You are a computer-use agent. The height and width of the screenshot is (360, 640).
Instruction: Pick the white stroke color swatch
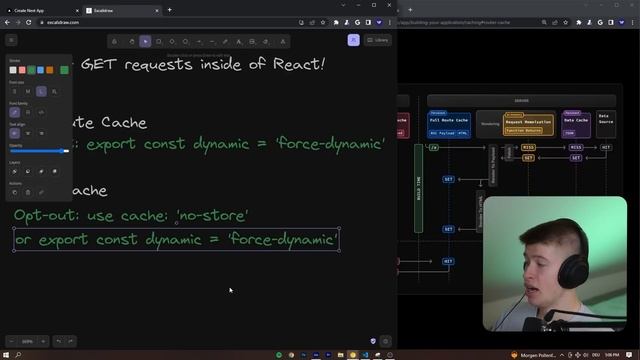pyautogui.click(x=13, y=70)
